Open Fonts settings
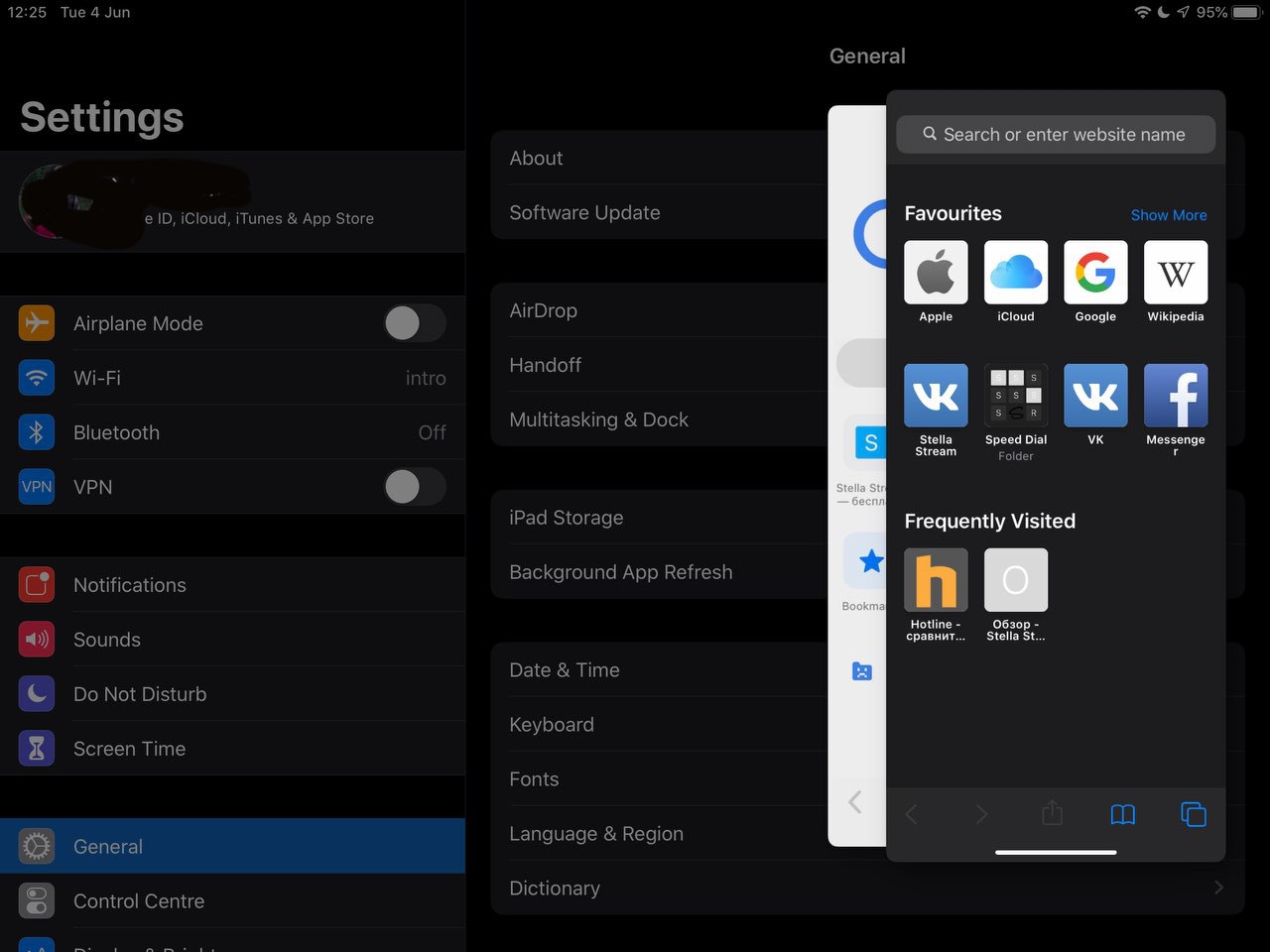This screenshot has height=952, width=1270. pyautogui.click(x=659, y=779)
